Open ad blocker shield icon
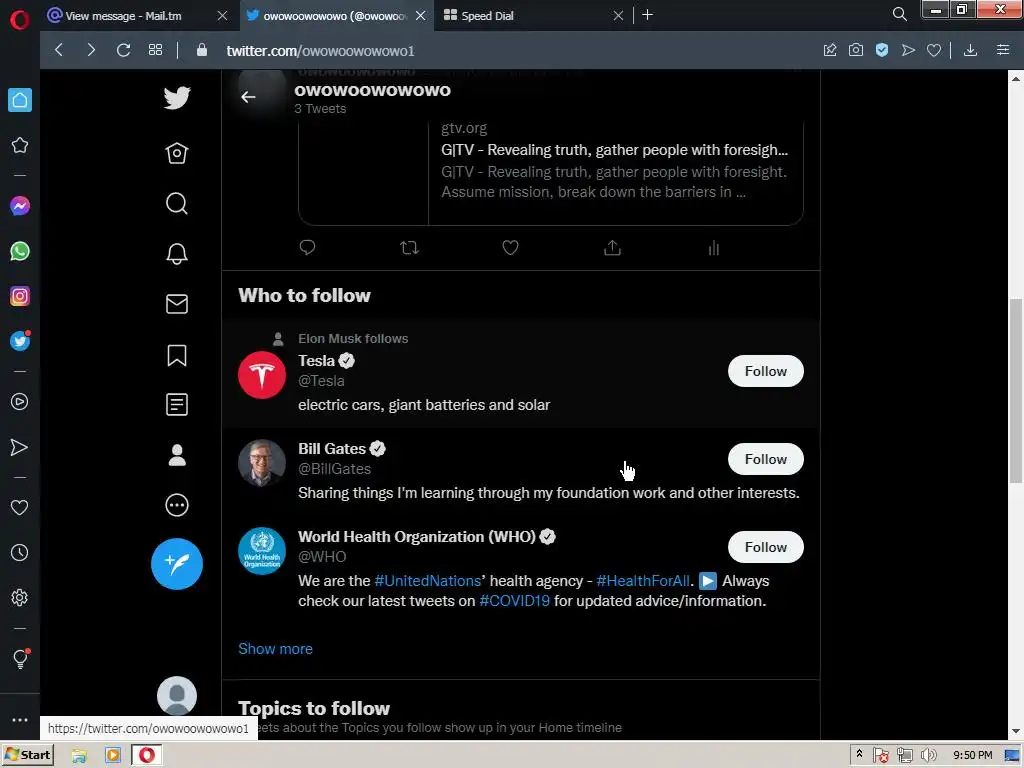The height and width of the screenshot is (768, 1024). 882,50
